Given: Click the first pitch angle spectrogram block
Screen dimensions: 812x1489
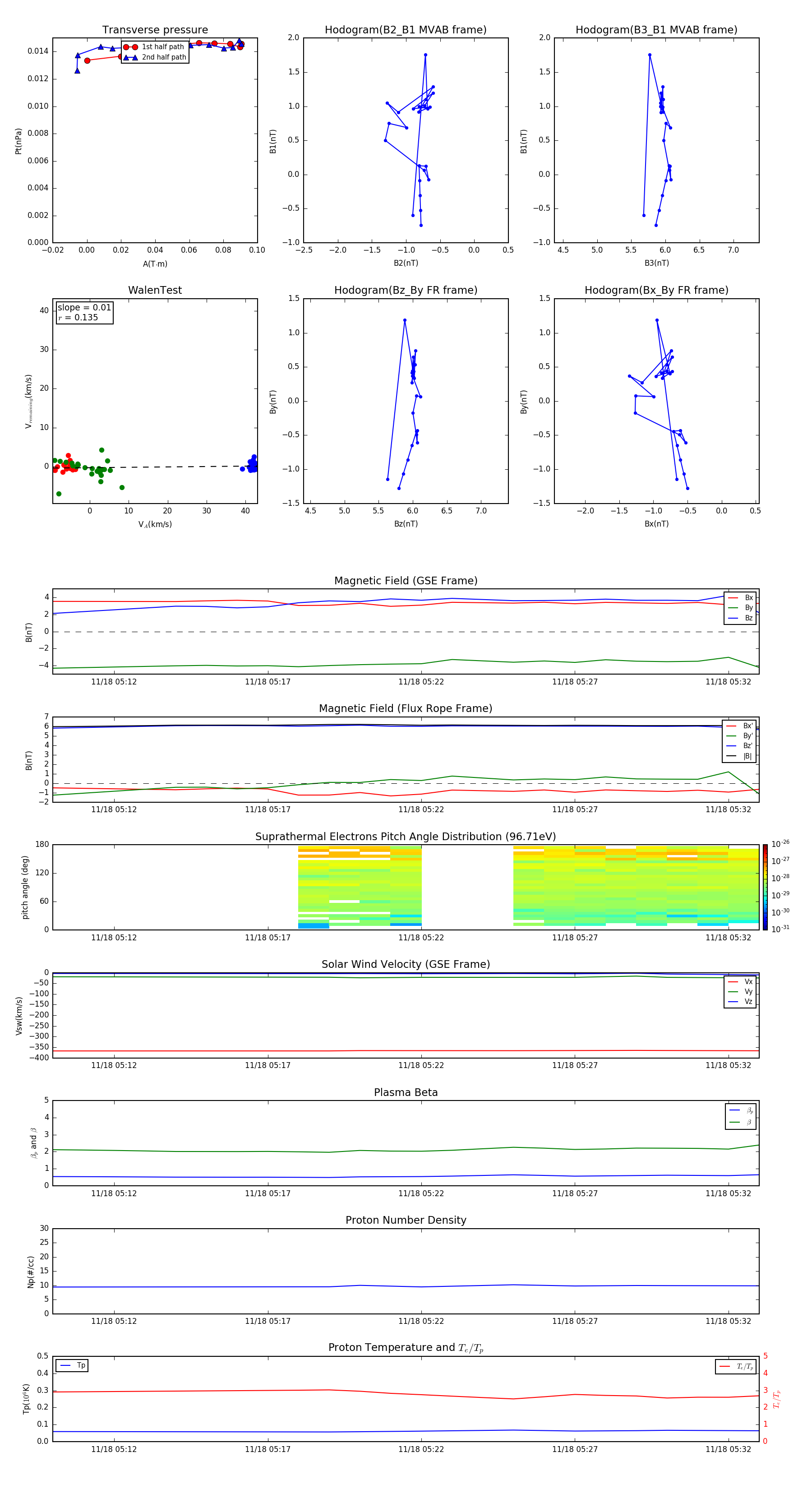Looking at the screenshot, I should tap(360, 887).
